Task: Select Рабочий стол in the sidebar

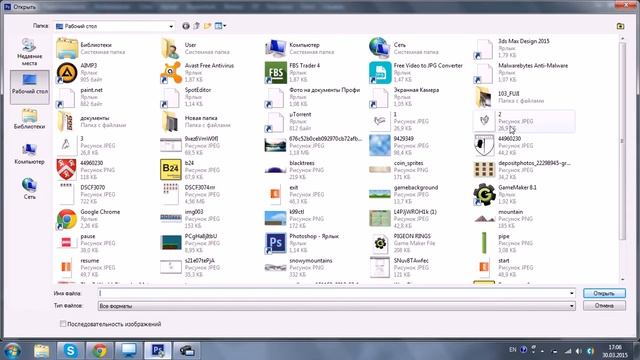Action: click(x=29, y=87)
